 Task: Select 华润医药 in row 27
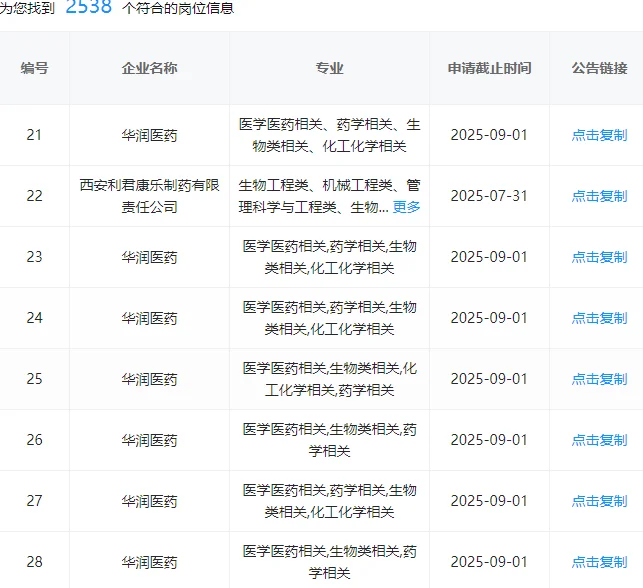(x=149, y=501)
